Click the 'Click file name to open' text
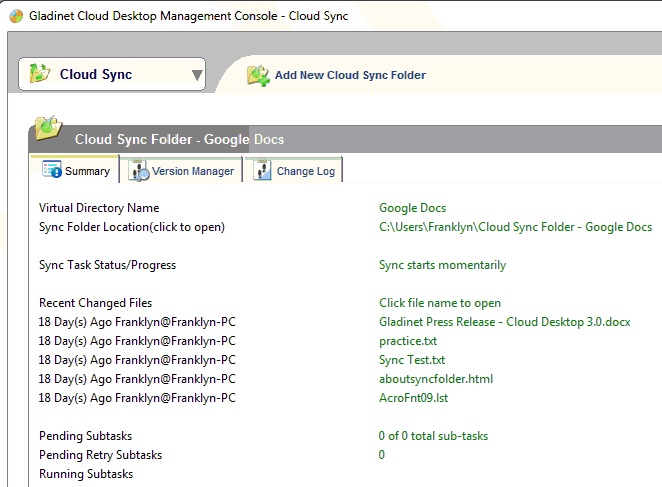Viewport: 662px width, 487px height. pyautogui.click(x=440, y=303)
